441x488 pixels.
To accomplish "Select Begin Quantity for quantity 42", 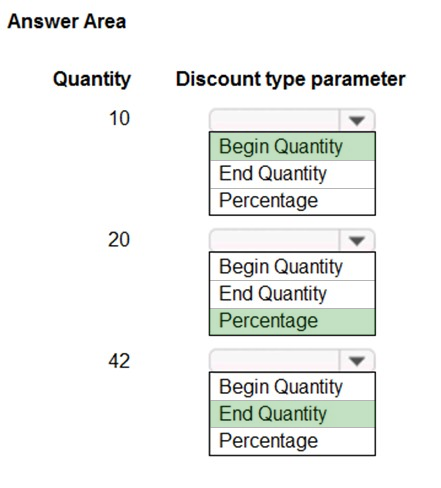I will coord(292,387).
